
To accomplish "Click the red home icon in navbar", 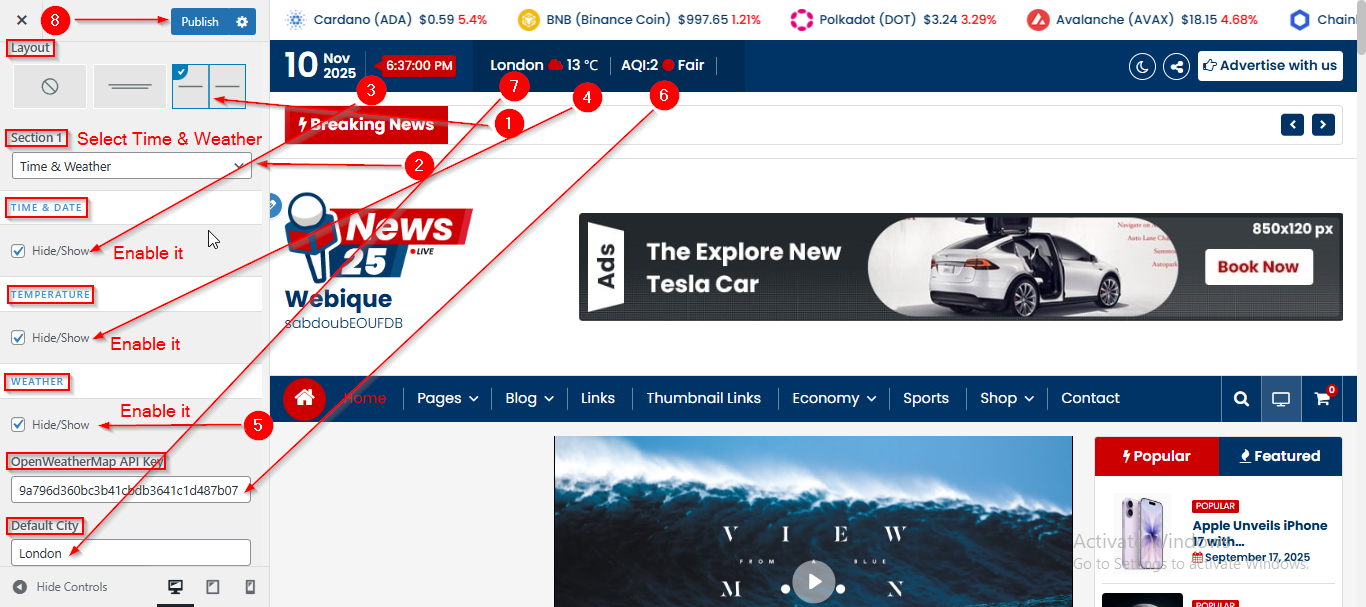I will tap(305, 398).
